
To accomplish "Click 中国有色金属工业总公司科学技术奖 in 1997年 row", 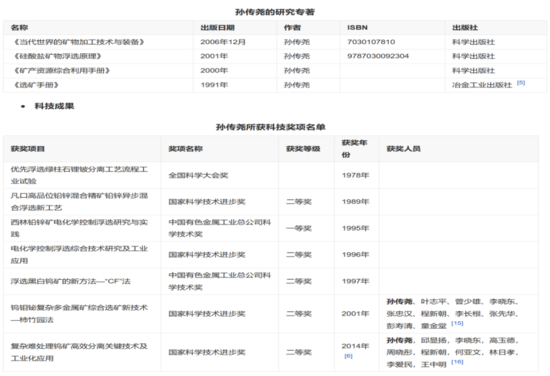I will tap(220, 281).
